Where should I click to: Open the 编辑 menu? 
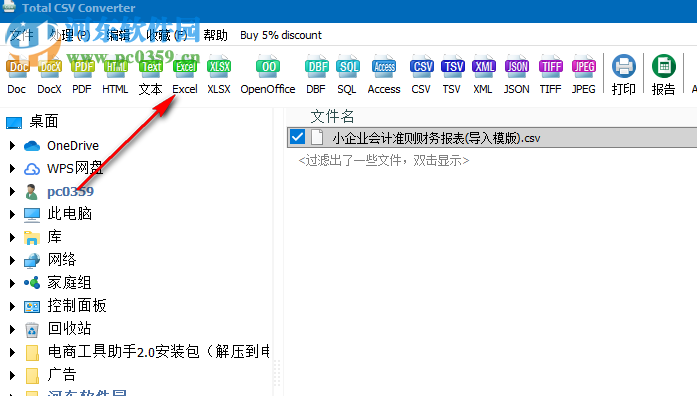pyautogui.click(x=118, y=35)
